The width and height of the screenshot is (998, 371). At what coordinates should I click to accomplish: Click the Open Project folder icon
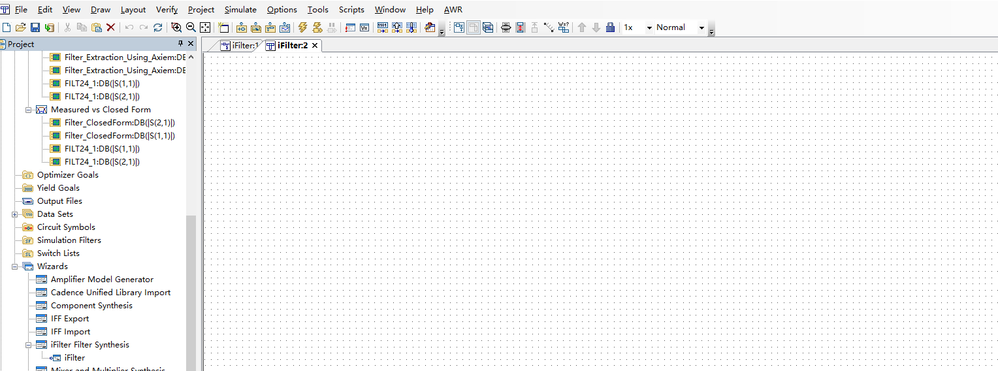tap(20, 27)
